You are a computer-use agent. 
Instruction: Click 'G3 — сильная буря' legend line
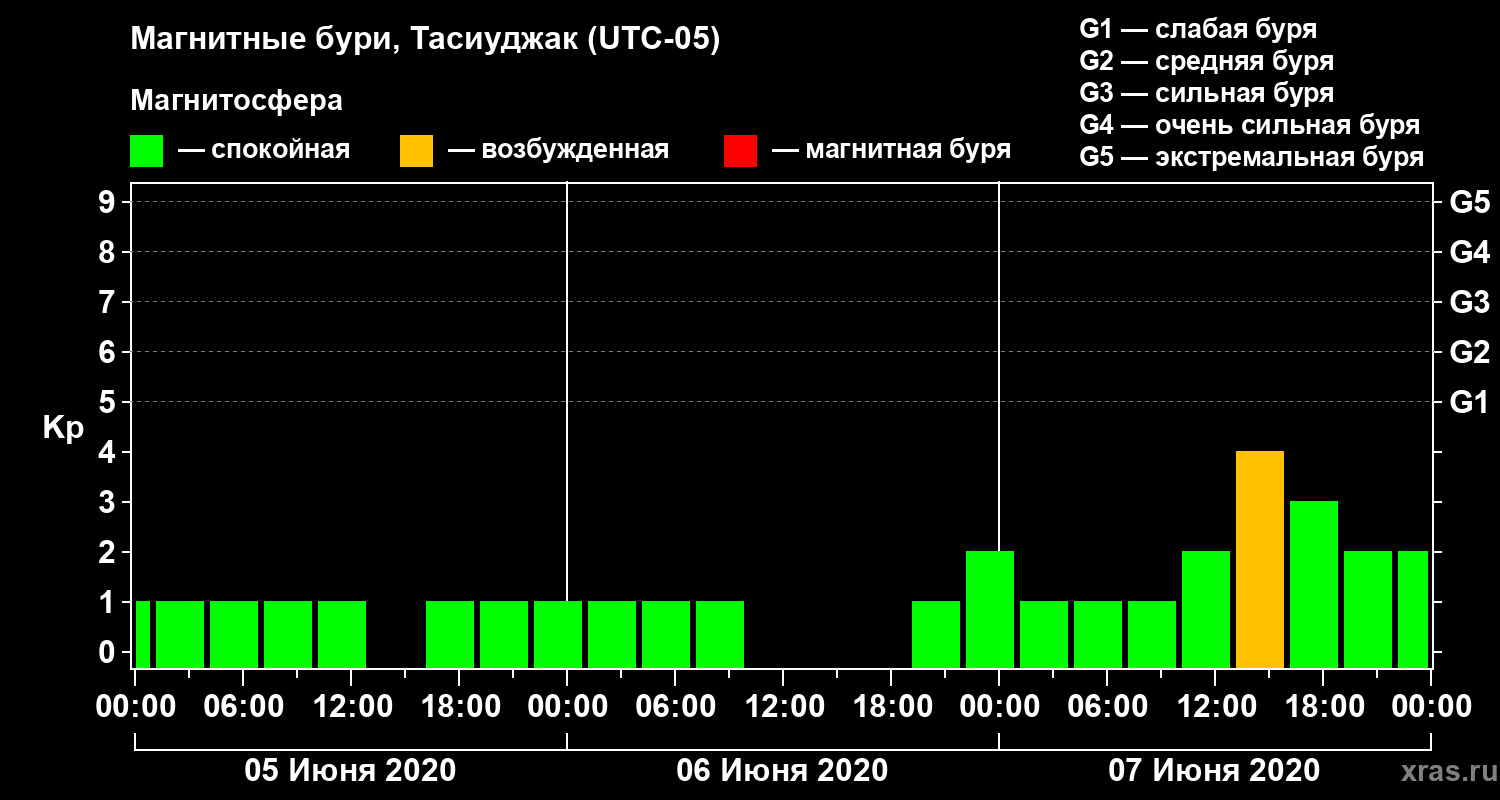(x=1206, y=93)
